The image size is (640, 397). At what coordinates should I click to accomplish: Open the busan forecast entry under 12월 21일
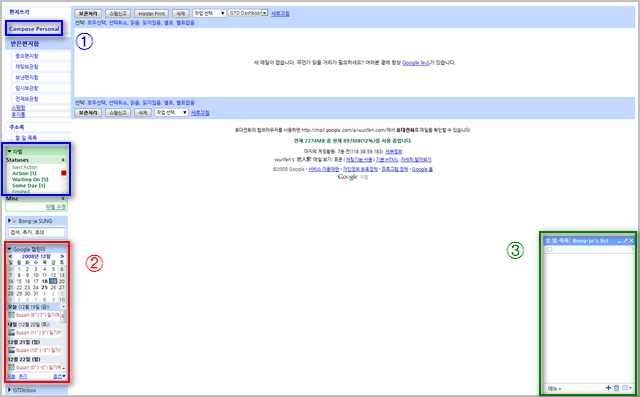pyautogui.click(x=38, y=350)
